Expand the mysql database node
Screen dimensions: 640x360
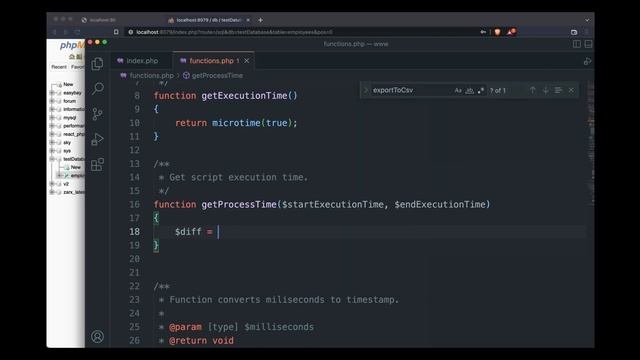click(x=52, y=118)
